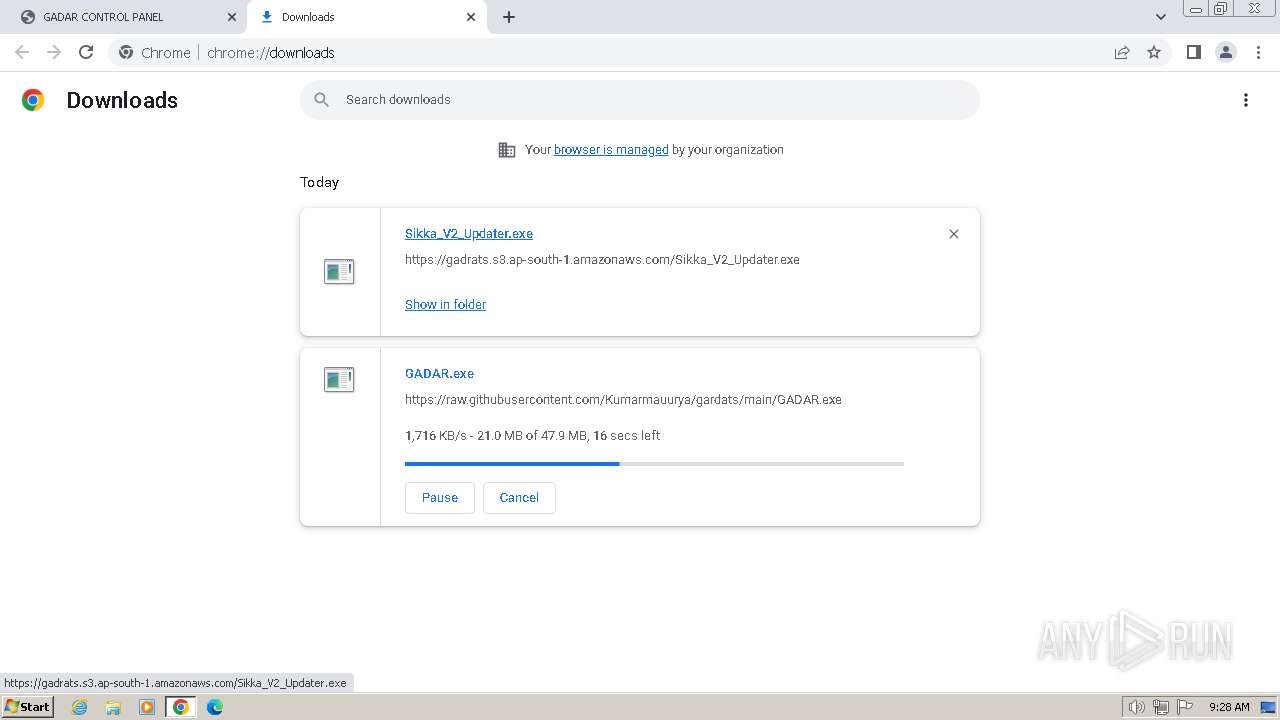Screen dimensions: 1280x720
Task: Click the show desktop tray icon
Action: tap(1268, 707)
